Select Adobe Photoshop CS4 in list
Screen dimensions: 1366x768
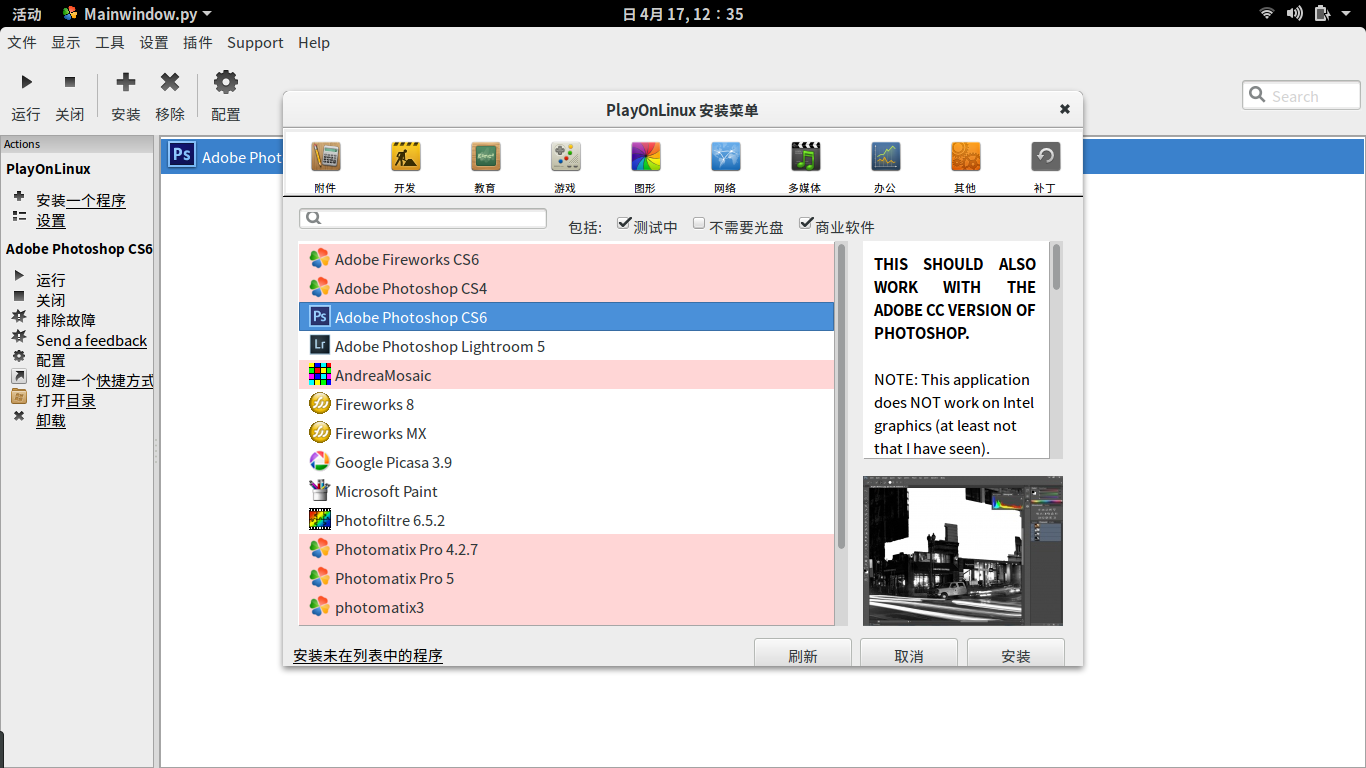566,288
